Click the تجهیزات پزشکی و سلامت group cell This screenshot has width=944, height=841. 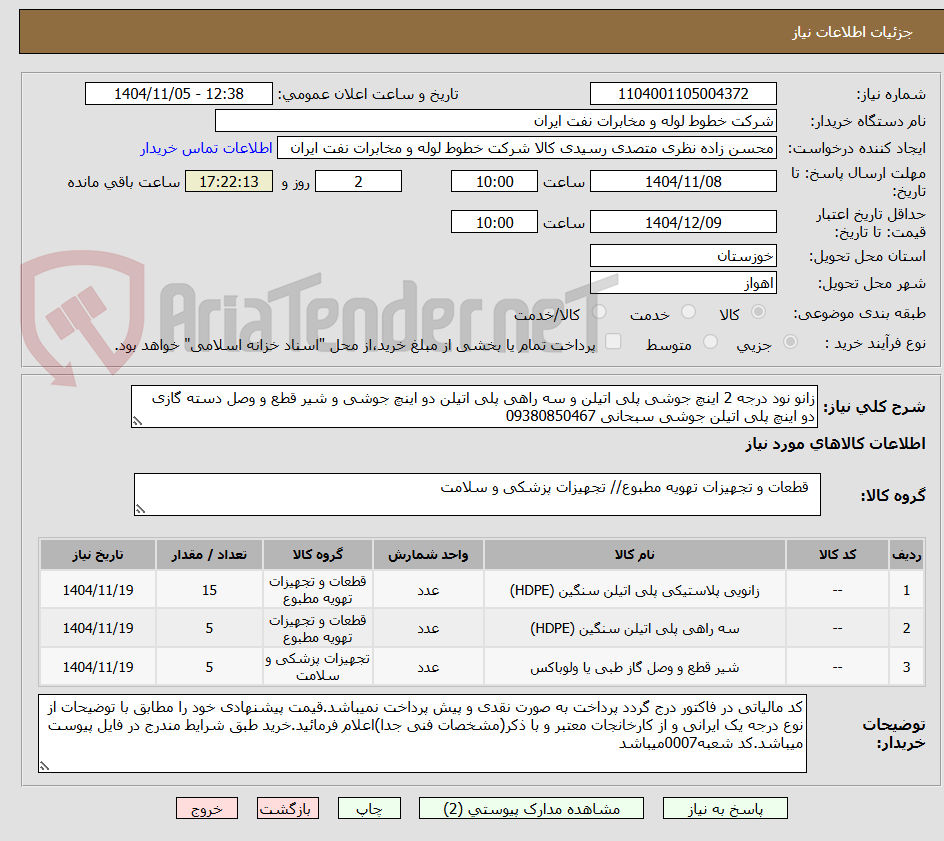pos(318,667)
